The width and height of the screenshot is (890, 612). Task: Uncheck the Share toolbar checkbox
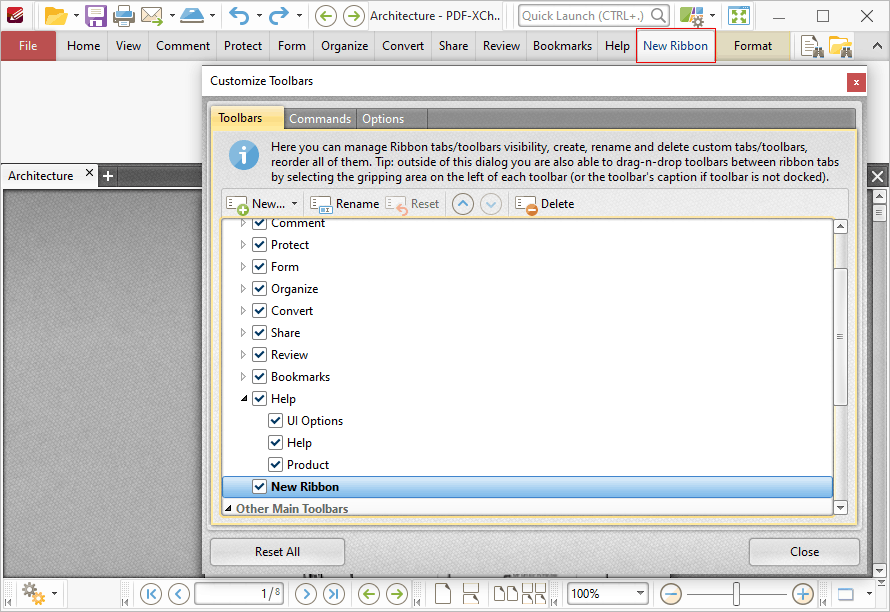pos(259,333)
